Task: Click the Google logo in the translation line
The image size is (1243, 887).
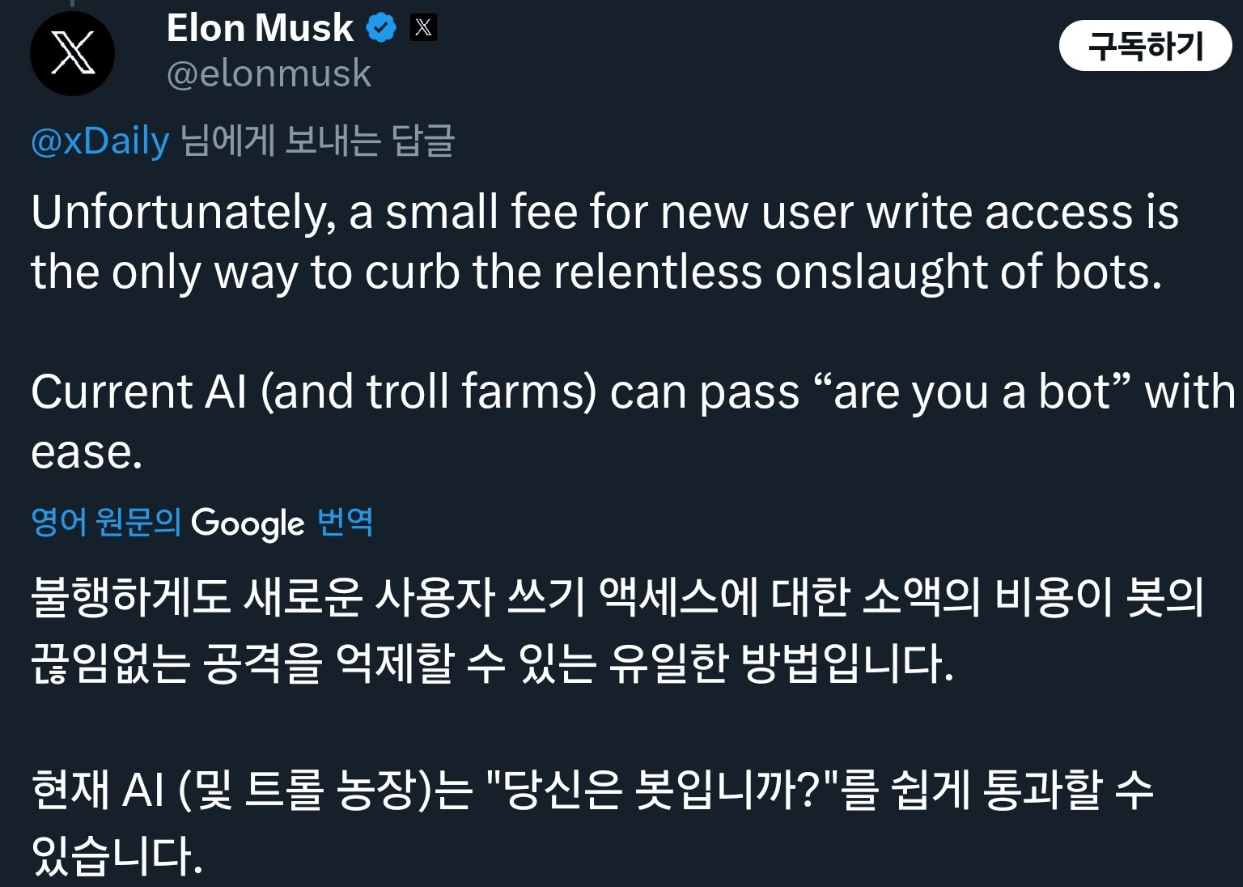Action: pos(247,522)
